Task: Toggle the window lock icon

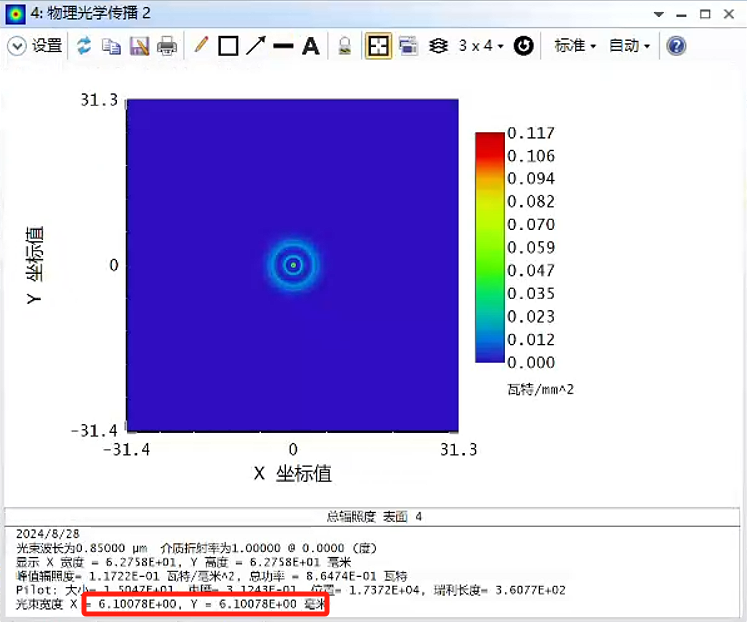Action: pos(344,46)
